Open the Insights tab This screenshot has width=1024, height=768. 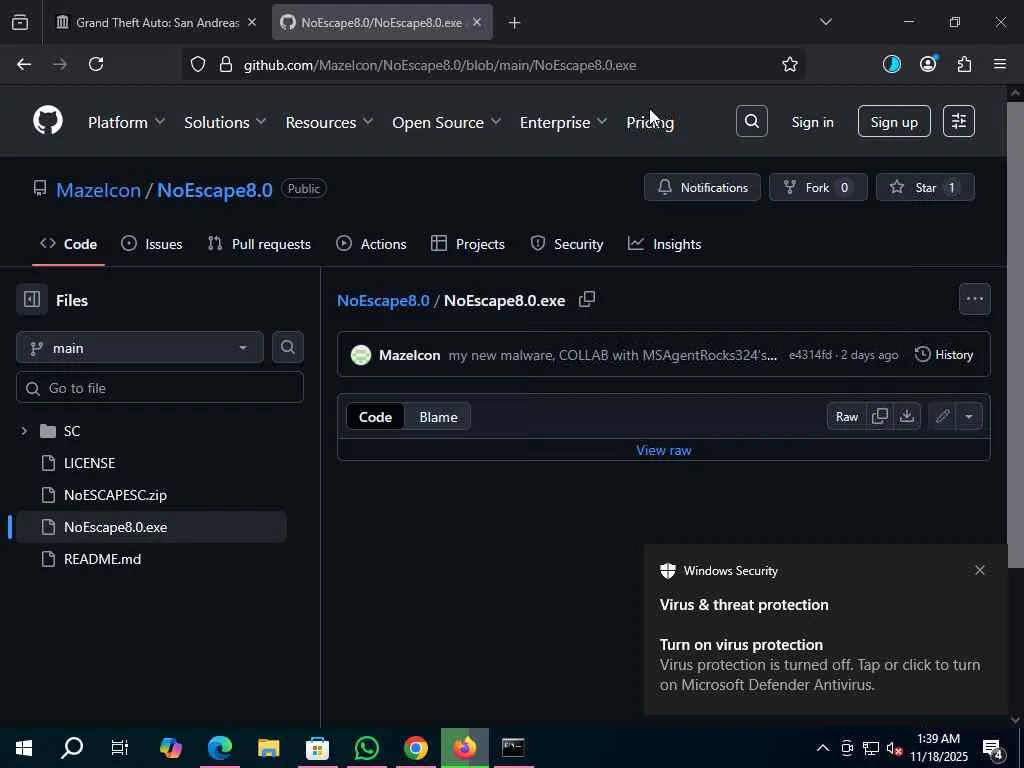click(x=664, y=244)
